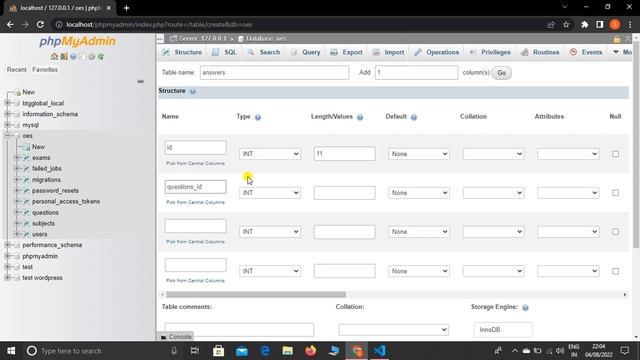Image resolution: width=640 pixels, height=360 pixels.
Task: Click Favorites tab in navigation panel
Action: click(x=45, y=70)
